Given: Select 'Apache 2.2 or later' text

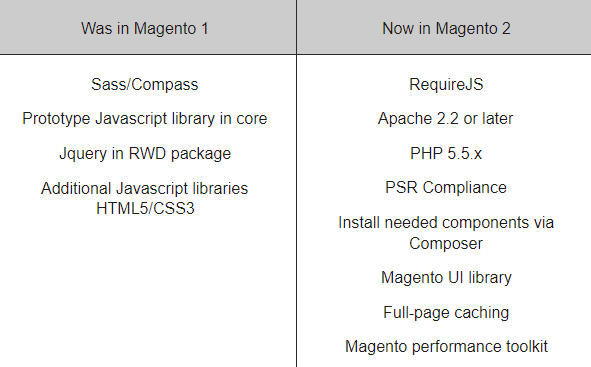Looking at the screenshot, I should [446, 119].
